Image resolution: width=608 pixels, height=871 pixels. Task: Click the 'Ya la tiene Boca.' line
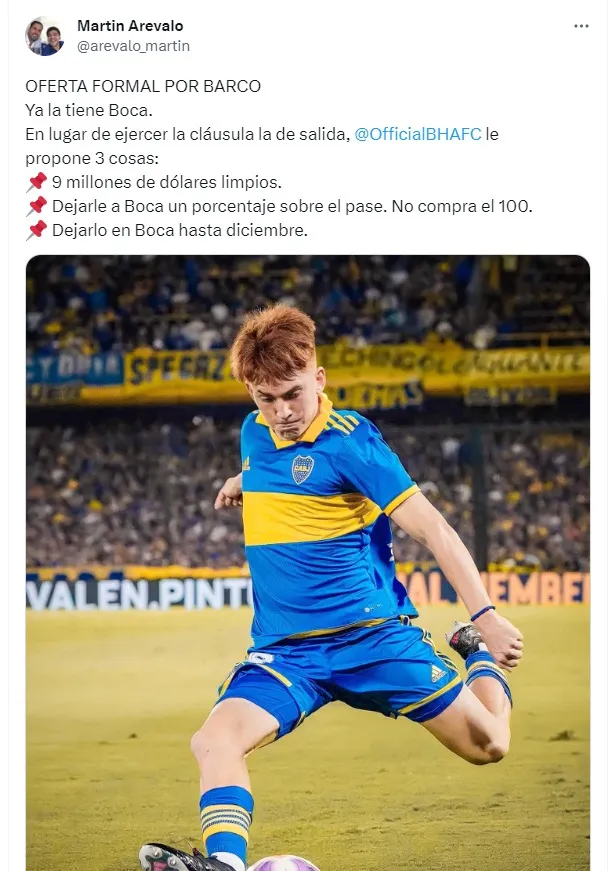tap(89, 111)
